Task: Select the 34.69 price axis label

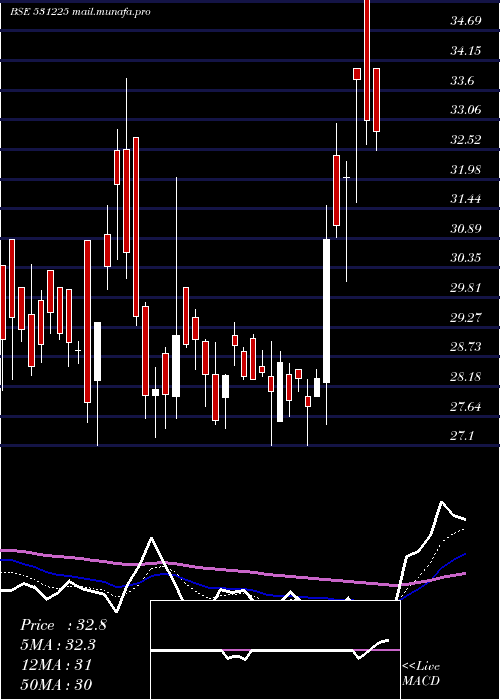Action: [x=466, y=21]
